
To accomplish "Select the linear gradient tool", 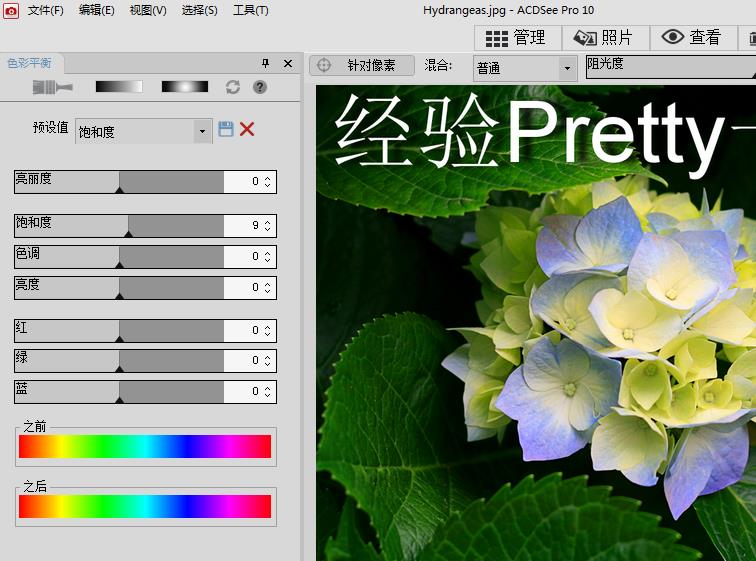I will click(119, 87).
